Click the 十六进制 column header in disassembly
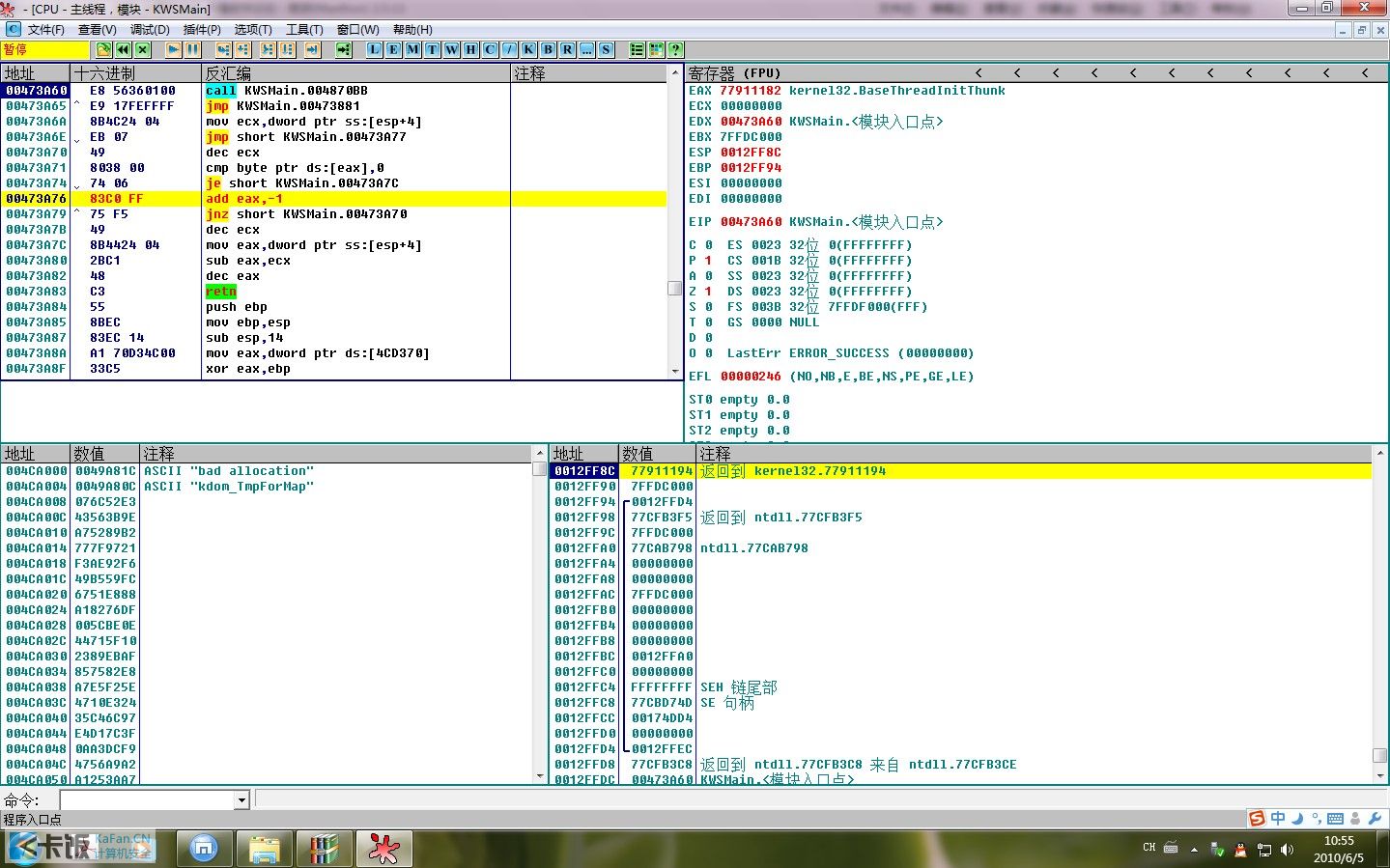 point(136,73)
